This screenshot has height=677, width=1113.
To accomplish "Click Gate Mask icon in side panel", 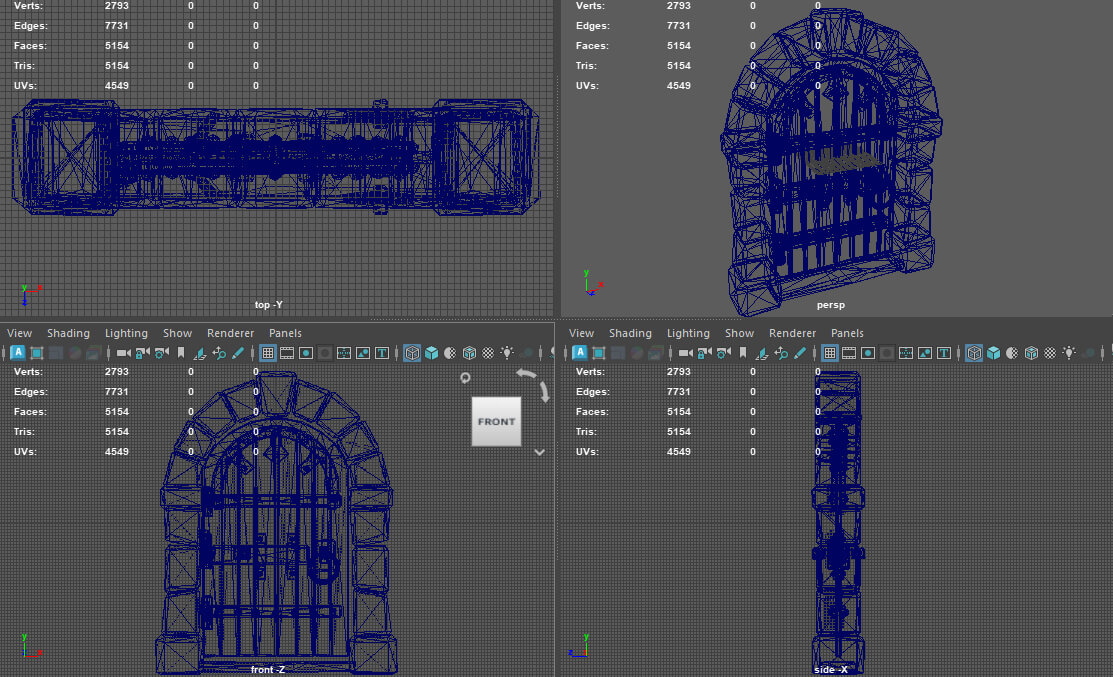I will pos(887,353).
